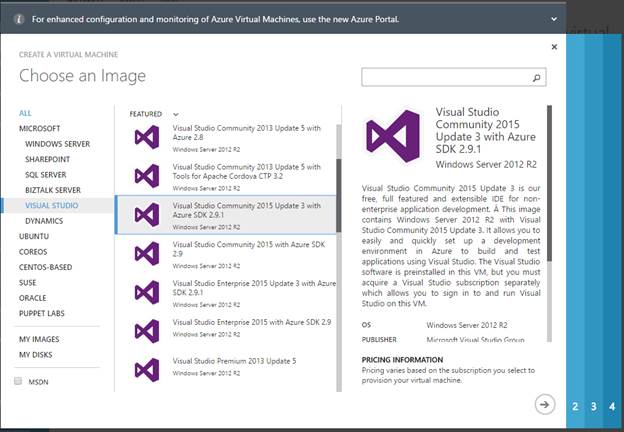Select the SQL SERVER category
This screenshot has width=624, height=432.
[x=45, y=175]
